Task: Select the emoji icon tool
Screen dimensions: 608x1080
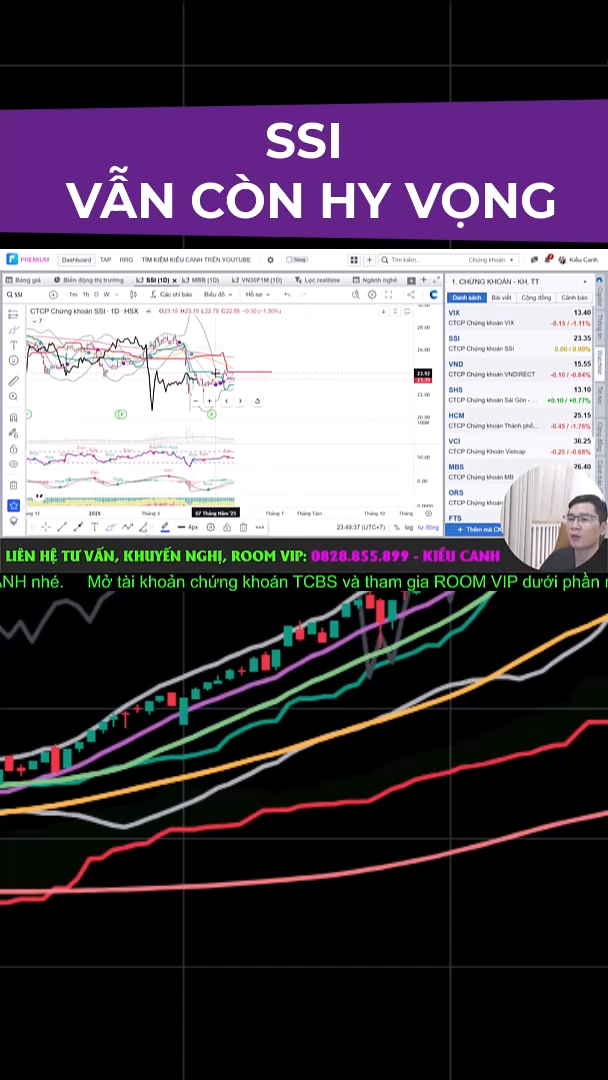Action: tap(13, 360)
